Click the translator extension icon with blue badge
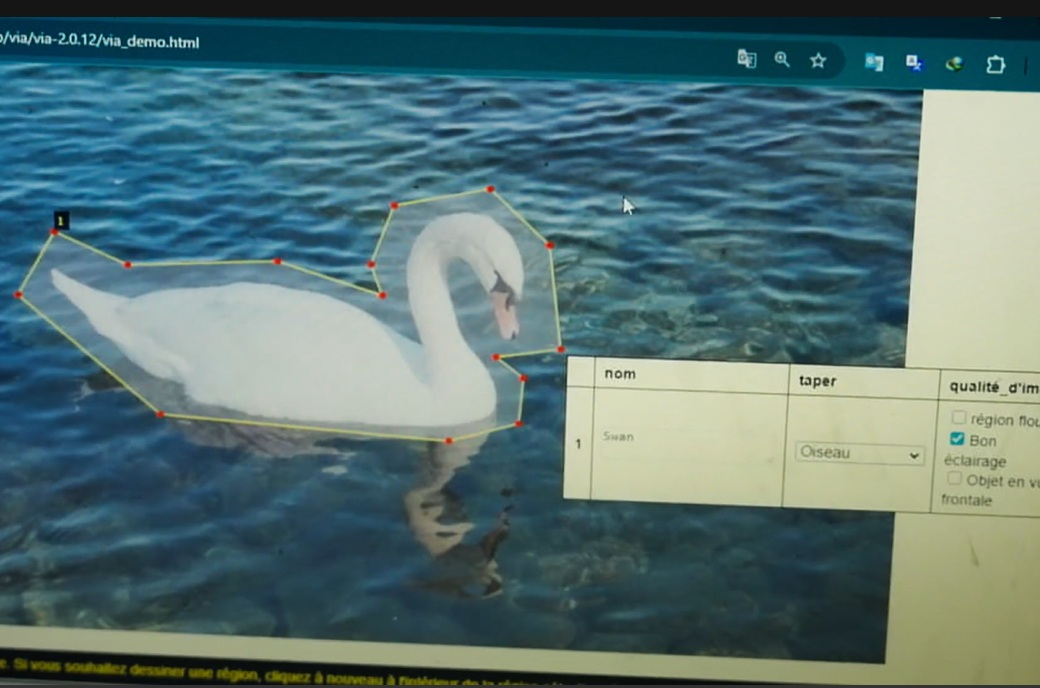 (x=914, y=63)
